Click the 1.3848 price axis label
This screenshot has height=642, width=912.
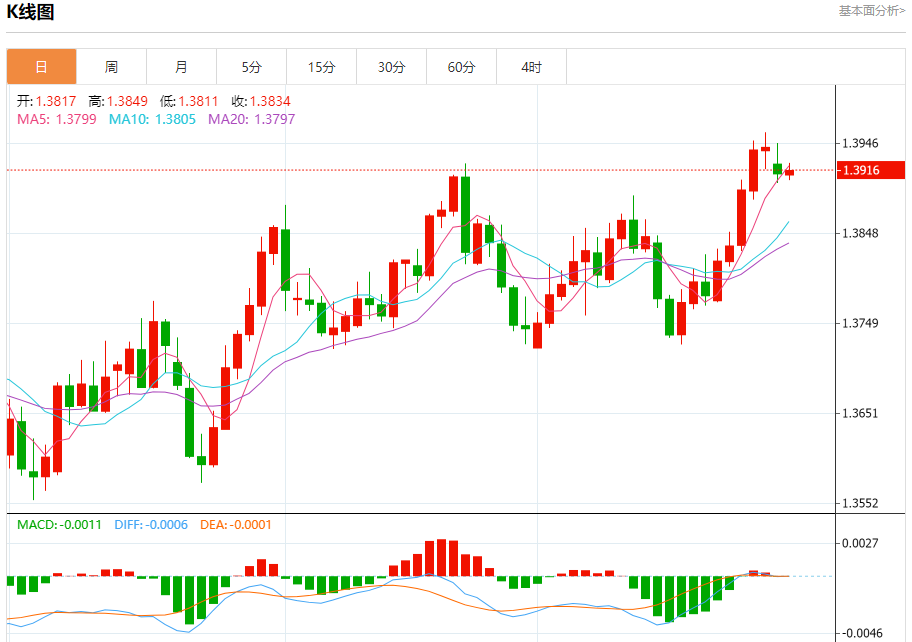pos(861,233)
